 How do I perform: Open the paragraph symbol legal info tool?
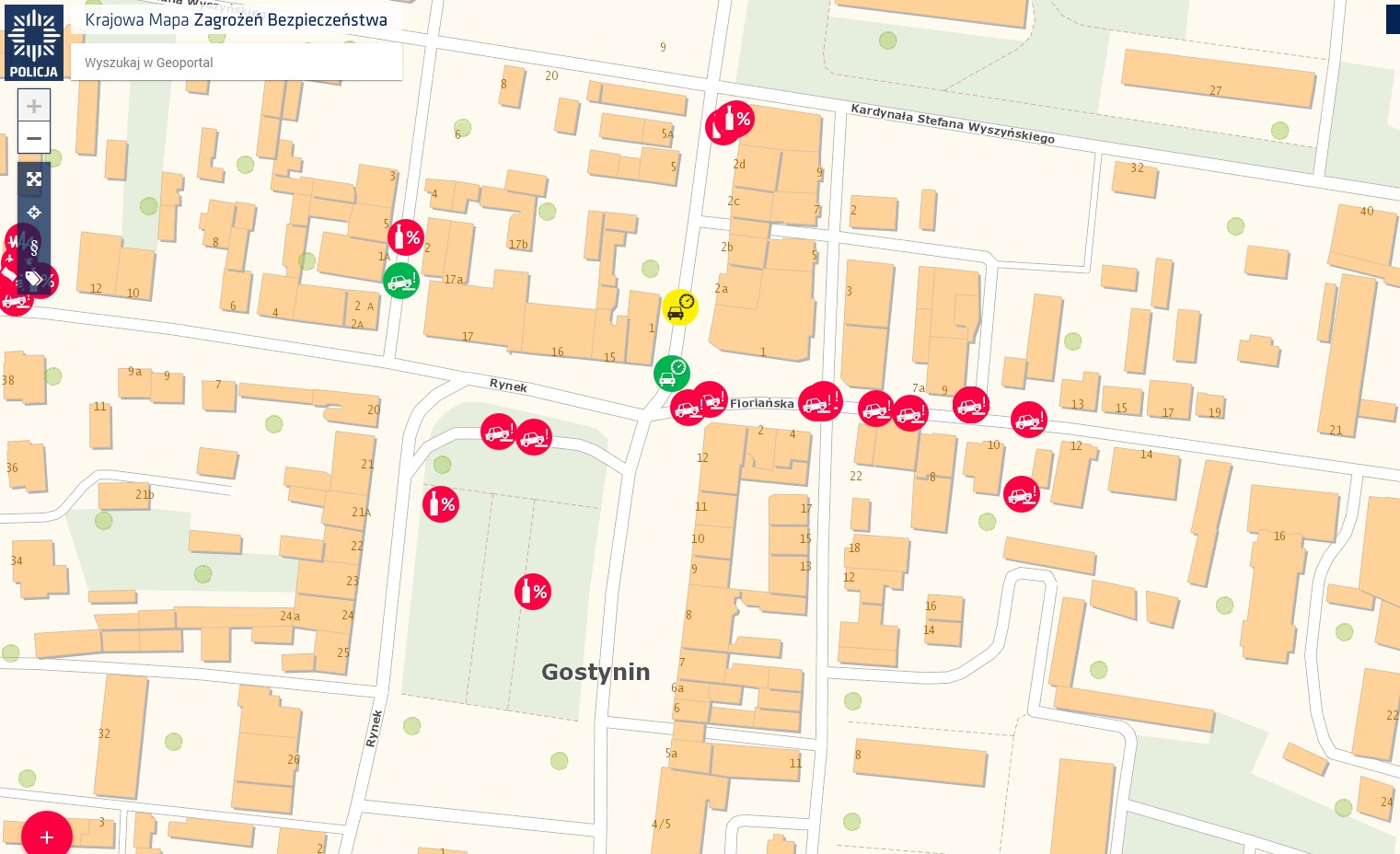coord(34,247)
